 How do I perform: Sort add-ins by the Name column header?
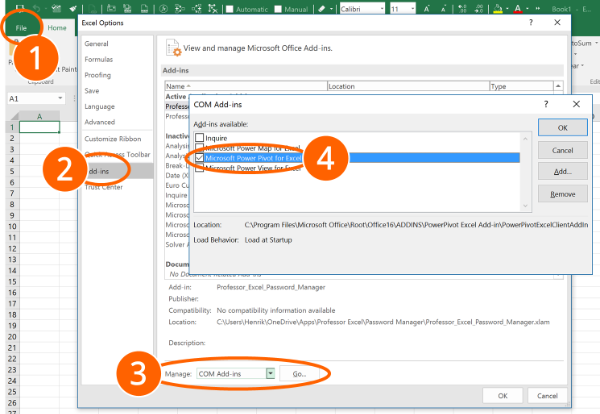click(246, 86)
